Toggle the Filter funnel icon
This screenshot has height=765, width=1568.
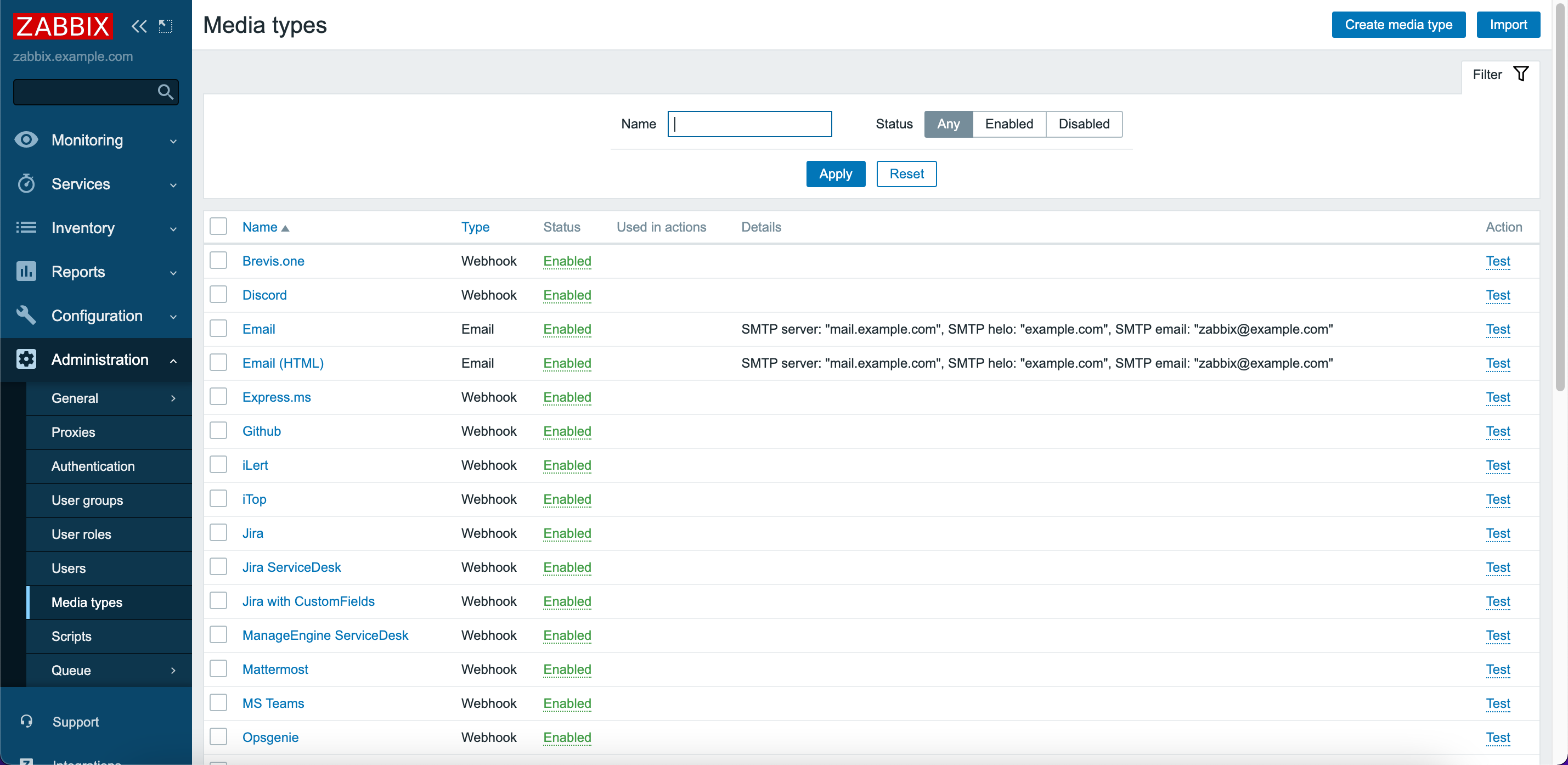[x=1520, y=74]
